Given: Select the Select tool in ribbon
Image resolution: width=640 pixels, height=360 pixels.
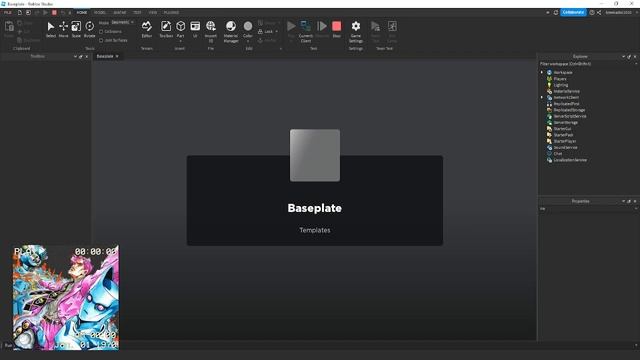Looking at the screenshot, I should (51, 29).
